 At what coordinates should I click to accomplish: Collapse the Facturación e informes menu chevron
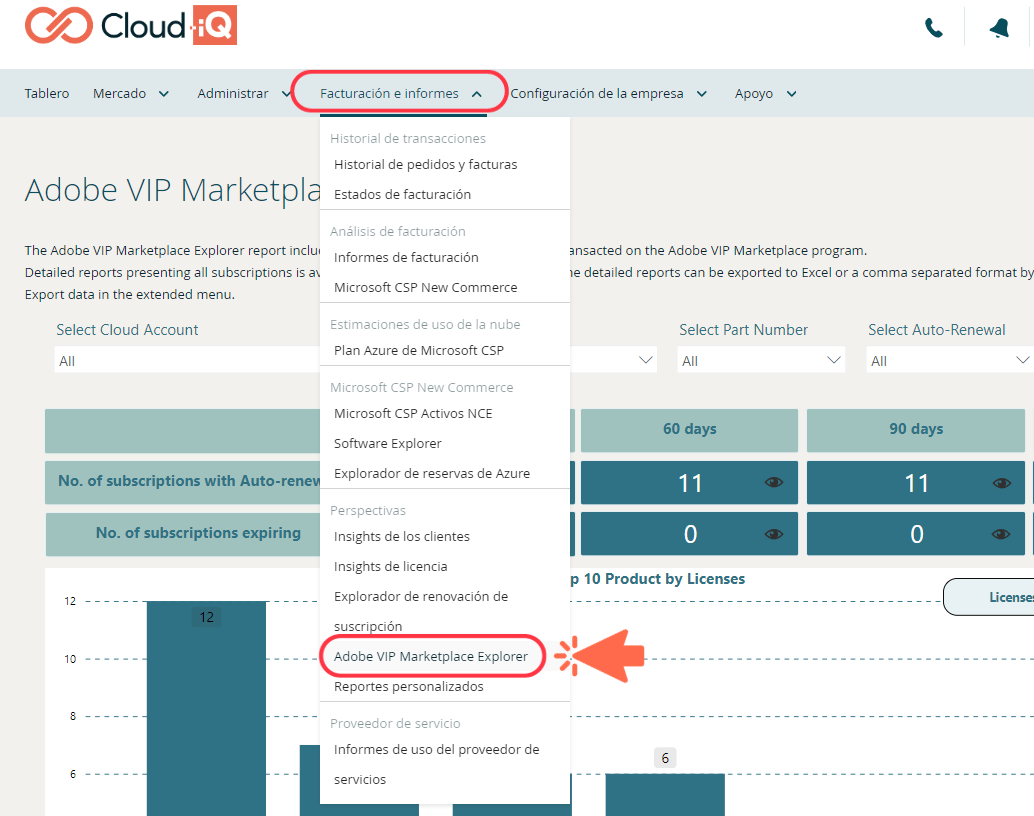coord(477,94)
